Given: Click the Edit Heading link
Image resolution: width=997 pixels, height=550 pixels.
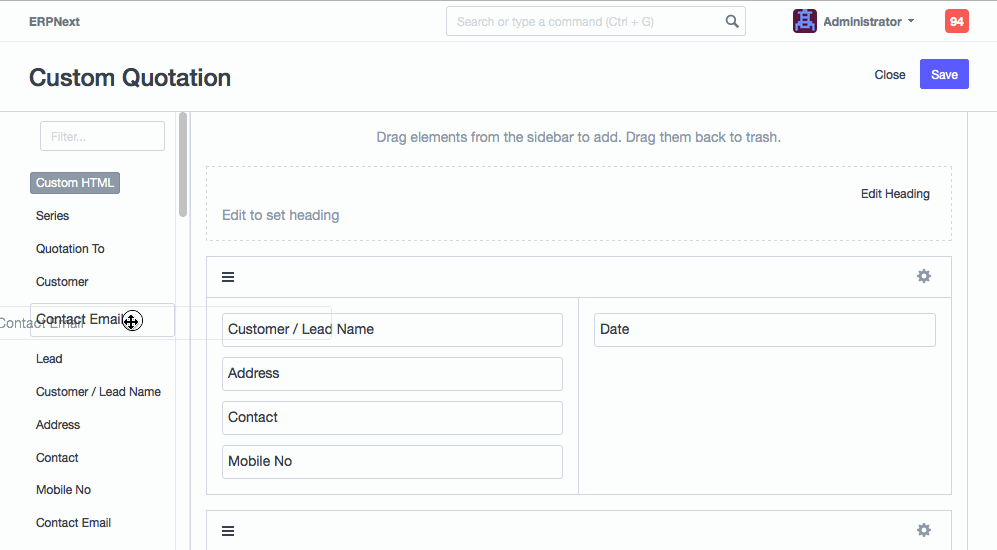Looking at the screenshot, I should (x=895, y=194).
